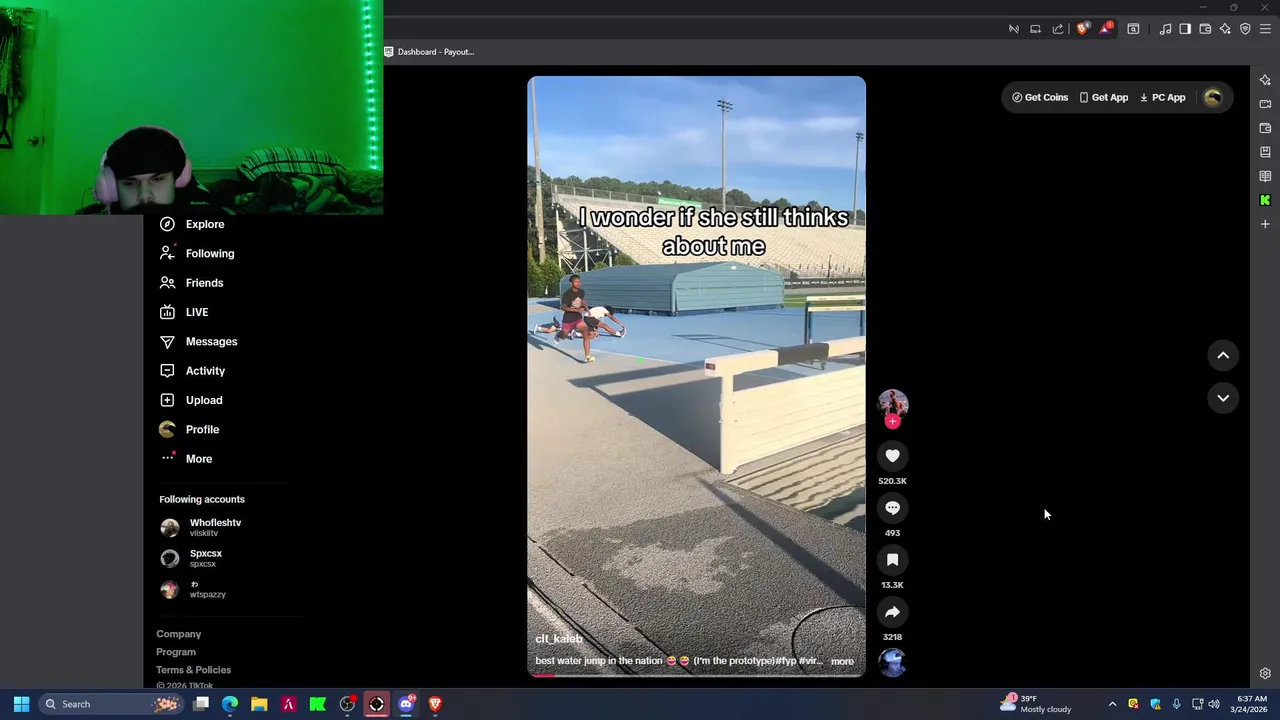Viewport: 1280px width, 720px height.
Task: Download the PC App
Action: [x=1162, y=97]
